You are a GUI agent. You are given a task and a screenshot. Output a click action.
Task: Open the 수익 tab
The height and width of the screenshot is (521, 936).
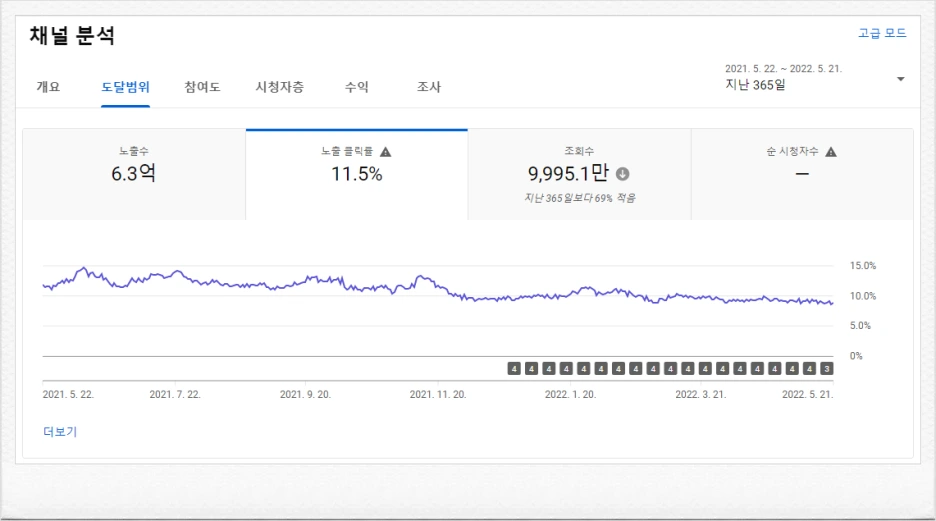point(357,87)
